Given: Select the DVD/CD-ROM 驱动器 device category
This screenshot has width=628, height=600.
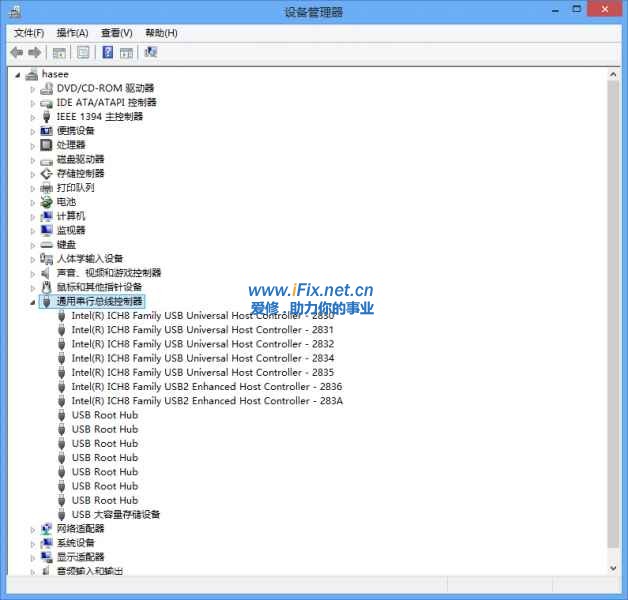Looking at the screenshot, I should click(105, 88).
